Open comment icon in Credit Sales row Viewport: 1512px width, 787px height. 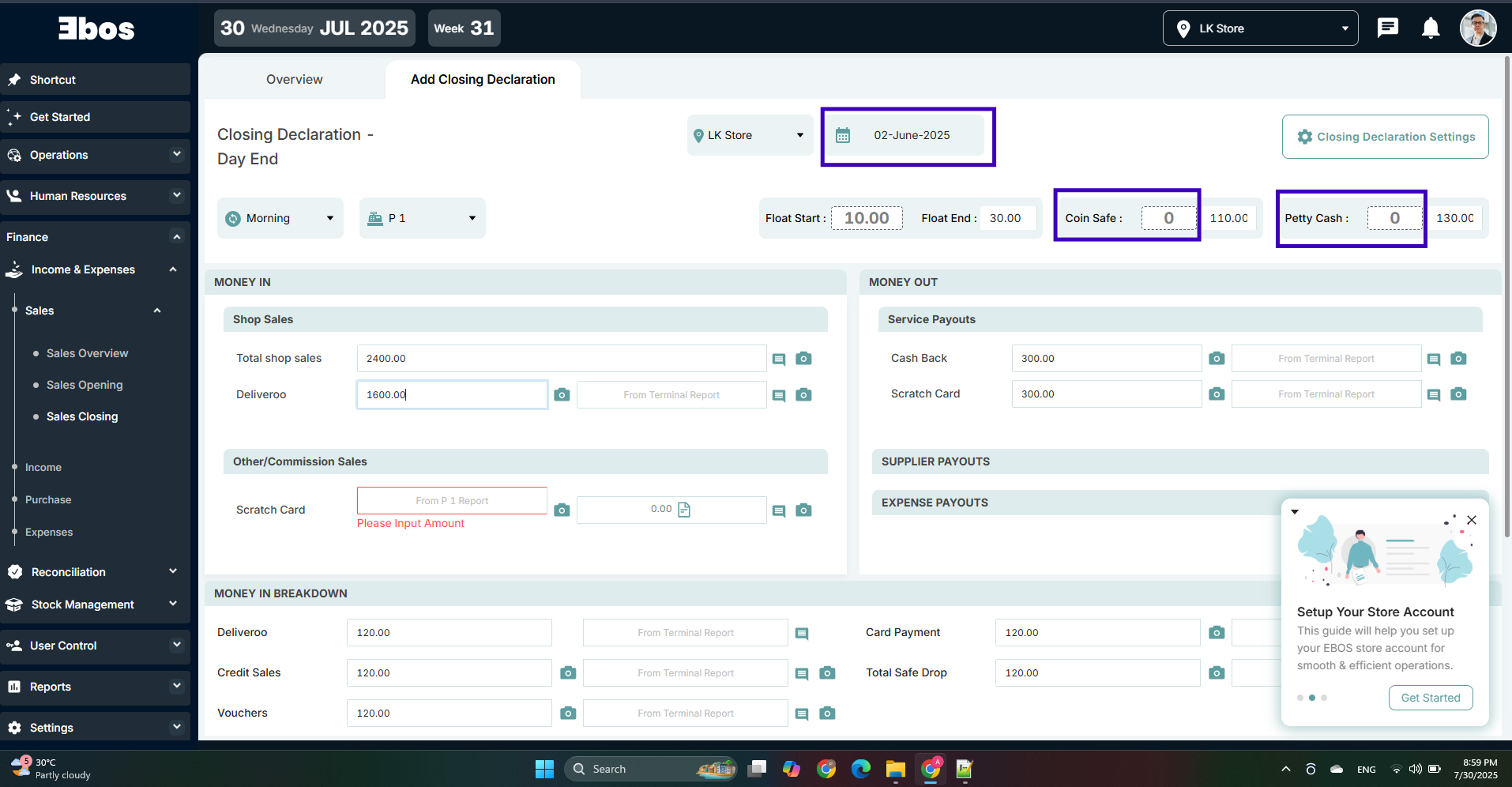[802, 674]
